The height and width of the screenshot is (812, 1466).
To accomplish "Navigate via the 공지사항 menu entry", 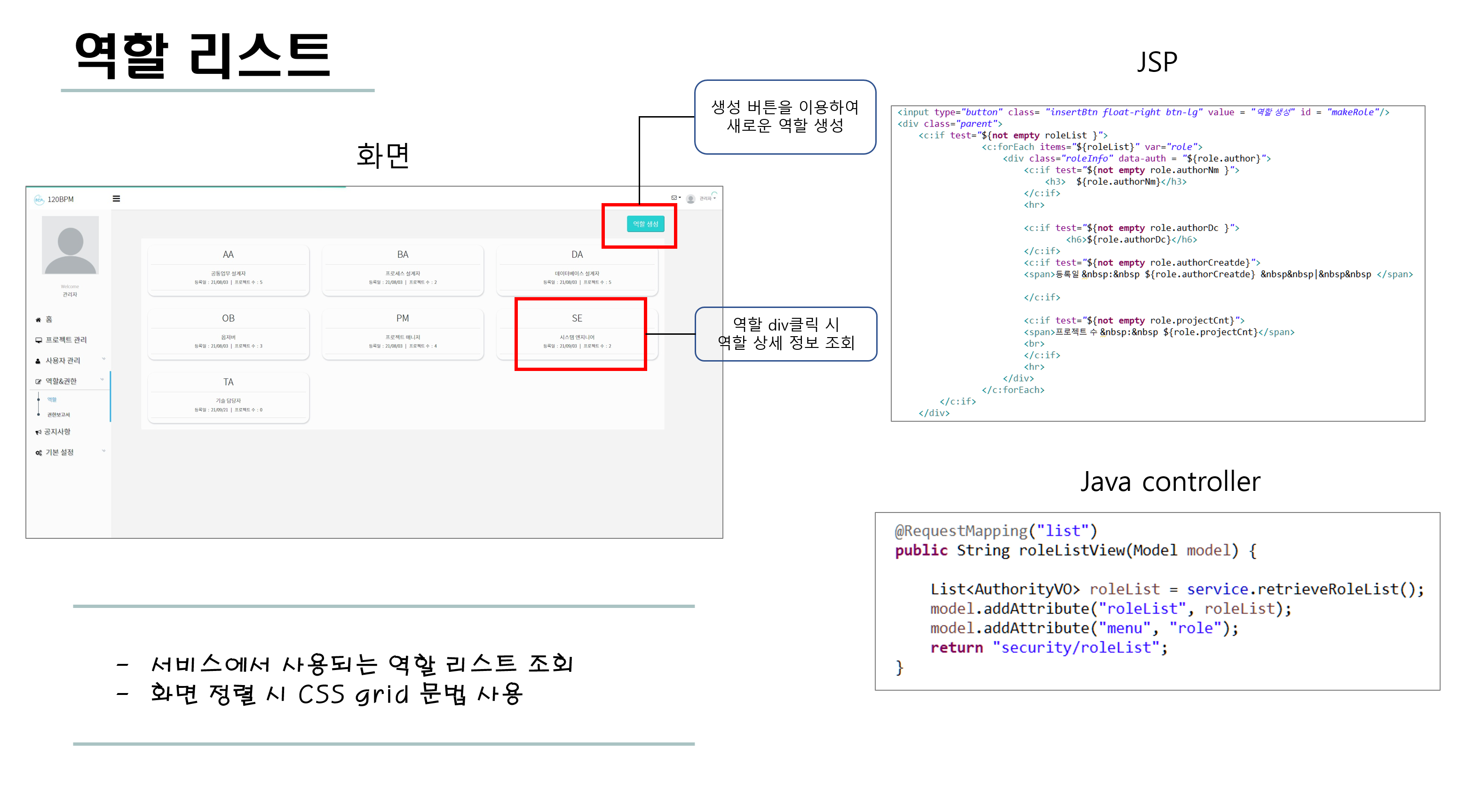I will [57, 431].
